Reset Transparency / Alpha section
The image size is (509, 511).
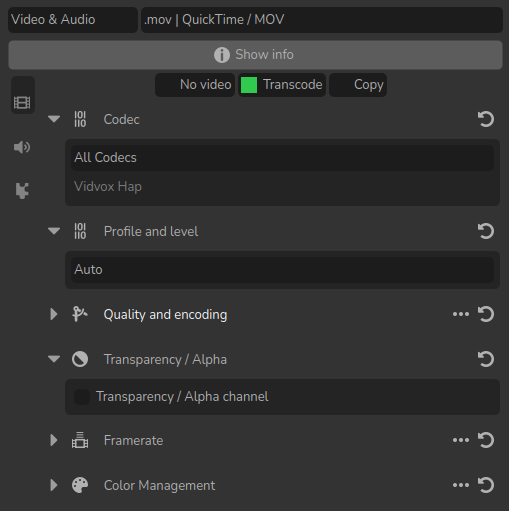(486, 359)
